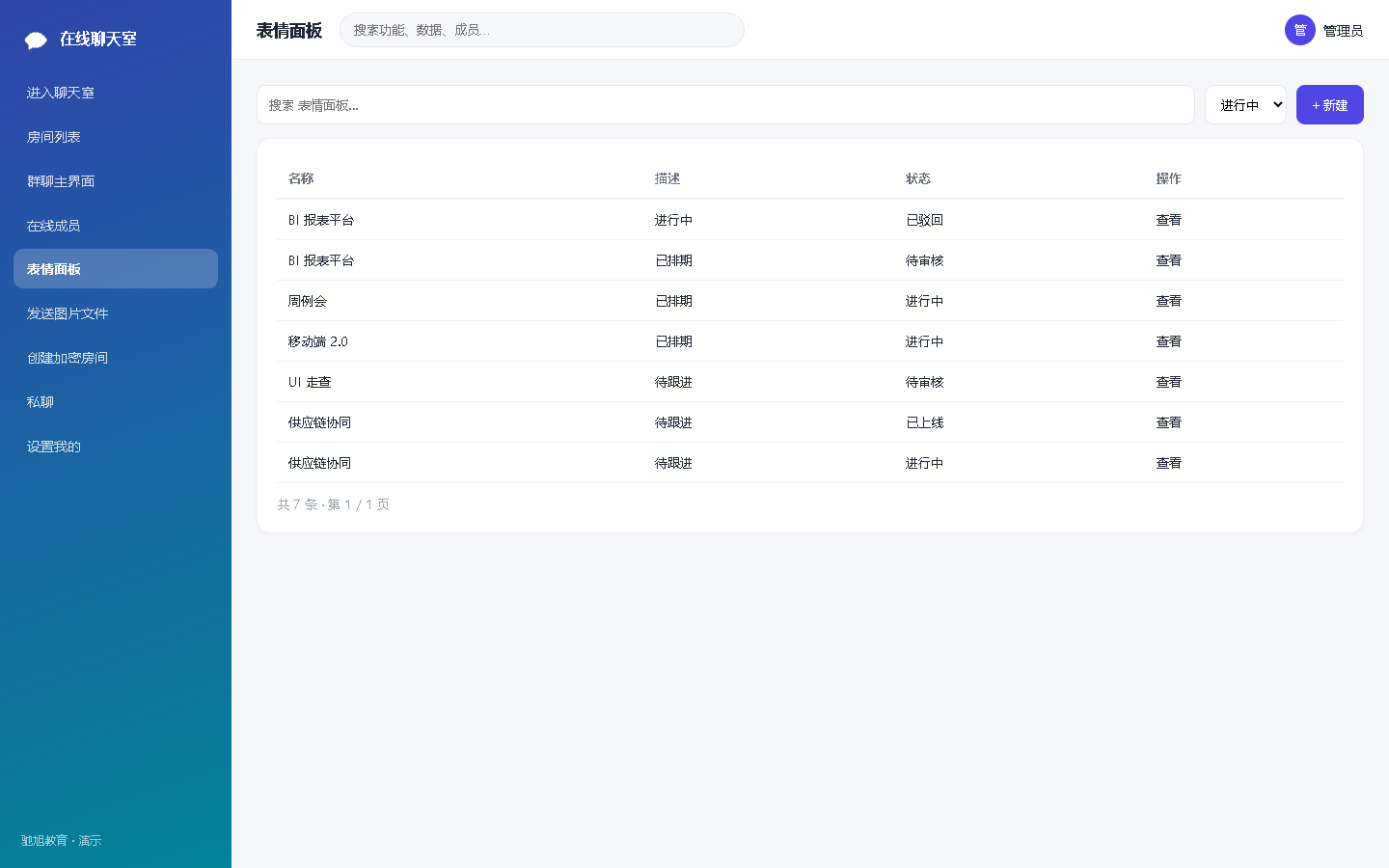Image resolution: width=1389 pixels, height=868 pixels.
Task: Click 查看 for the 已驳回 BI 报表平台 row
Action: point(1169,220)
